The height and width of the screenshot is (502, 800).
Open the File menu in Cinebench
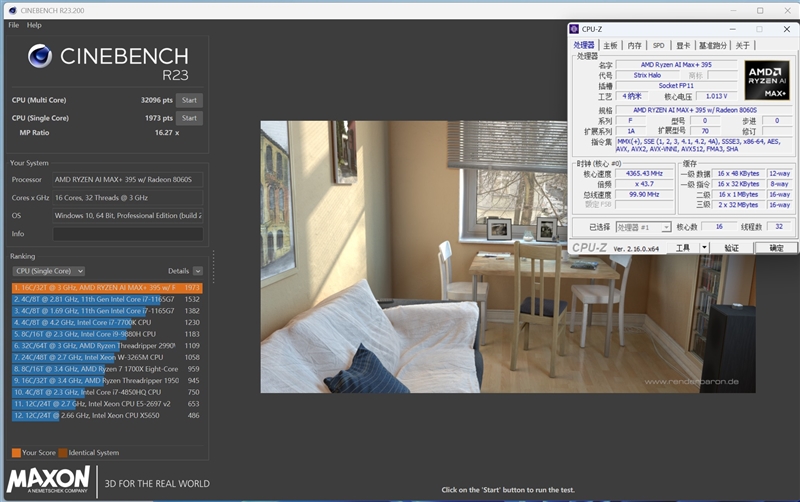pyautogui.click(x=14, y=25)
